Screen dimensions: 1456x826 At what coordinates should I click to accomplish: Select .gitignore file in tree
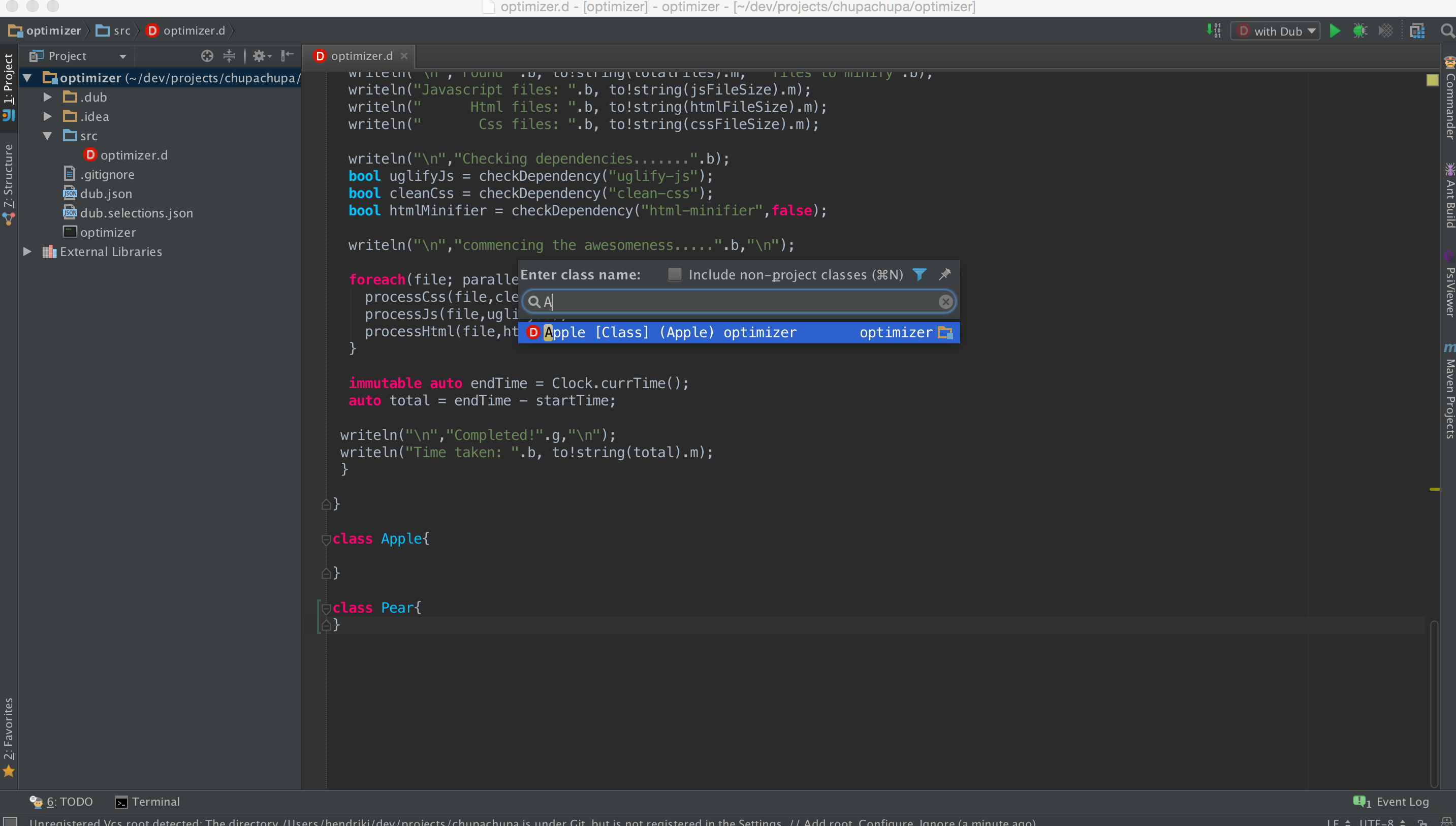click(99, 174)
